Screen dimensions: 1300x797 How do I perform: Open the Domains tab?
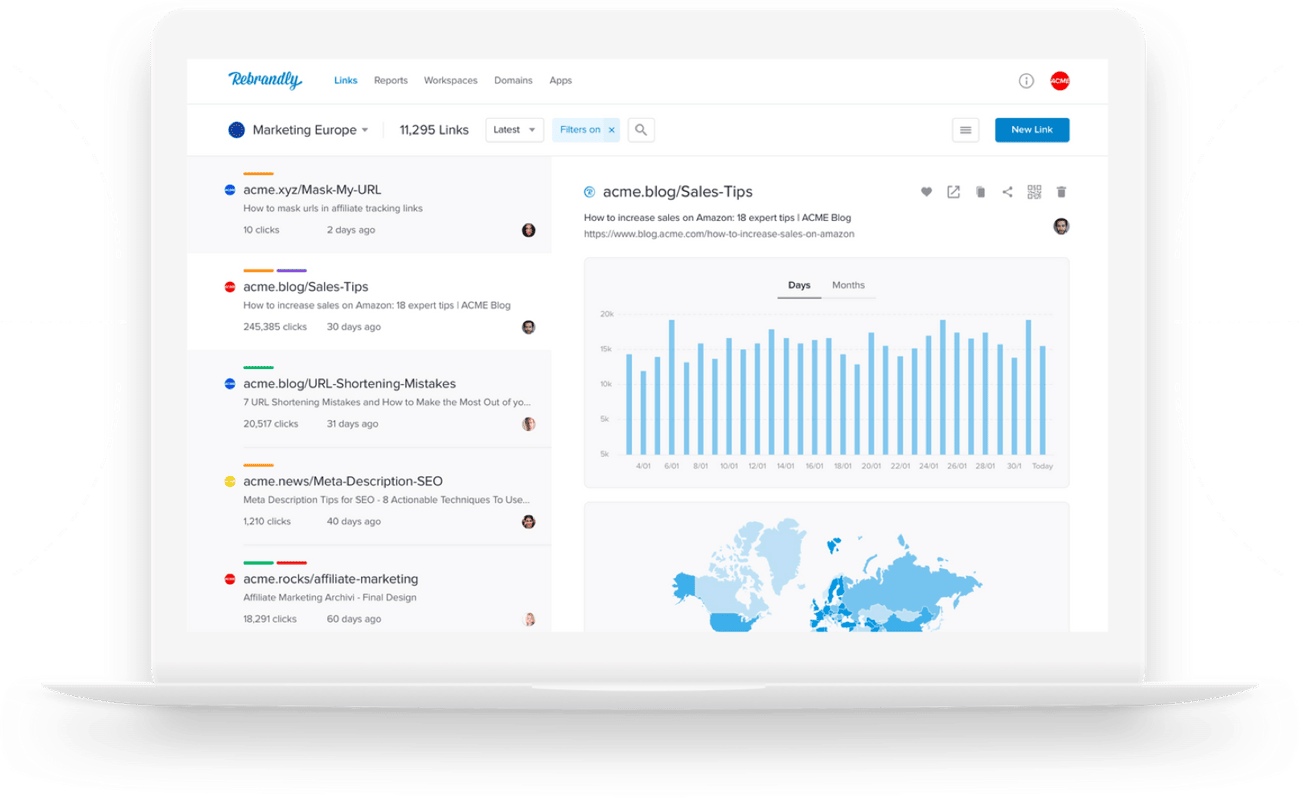point(513,81)
